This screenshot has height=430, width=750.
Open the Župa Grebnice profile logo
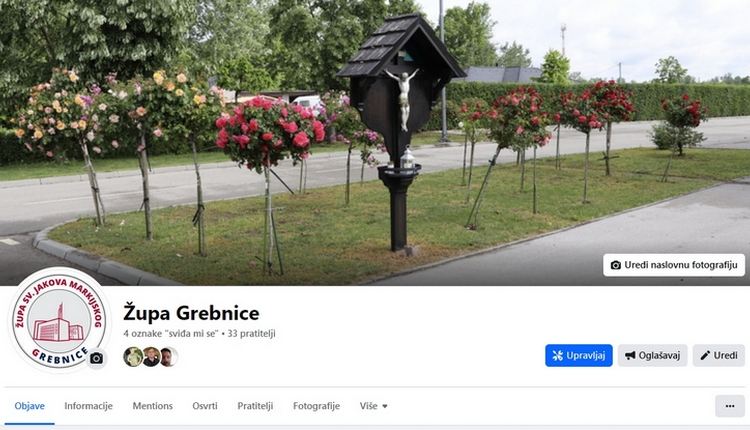[x=58, y=321]
